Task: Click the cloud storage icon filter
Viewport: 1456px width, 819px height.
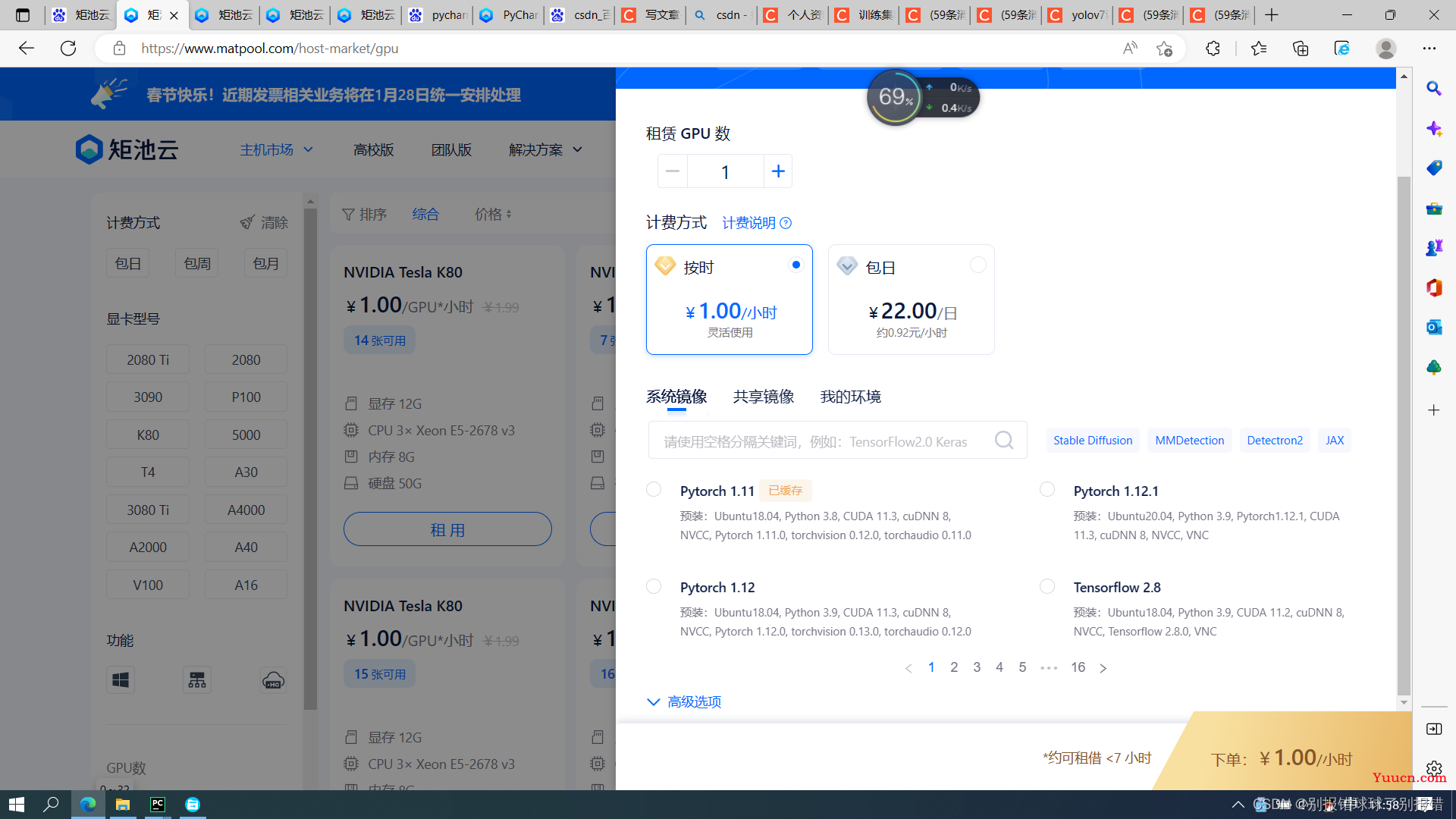Action: coord(272,680)
